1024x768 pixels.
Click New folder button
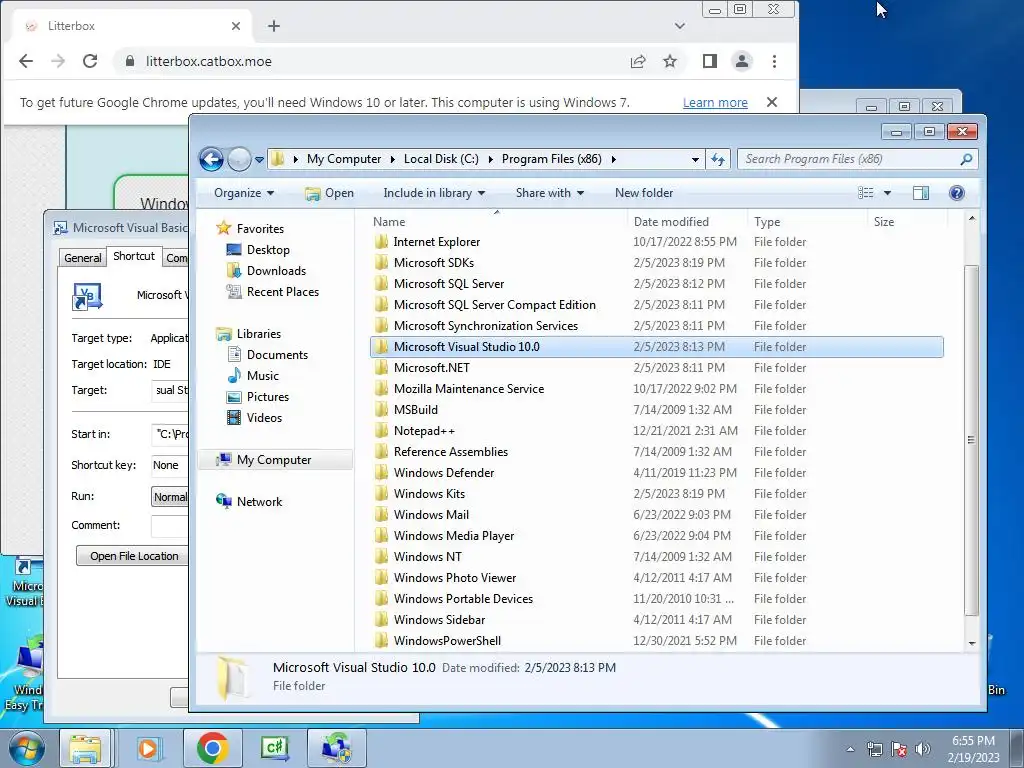point(643,193)
